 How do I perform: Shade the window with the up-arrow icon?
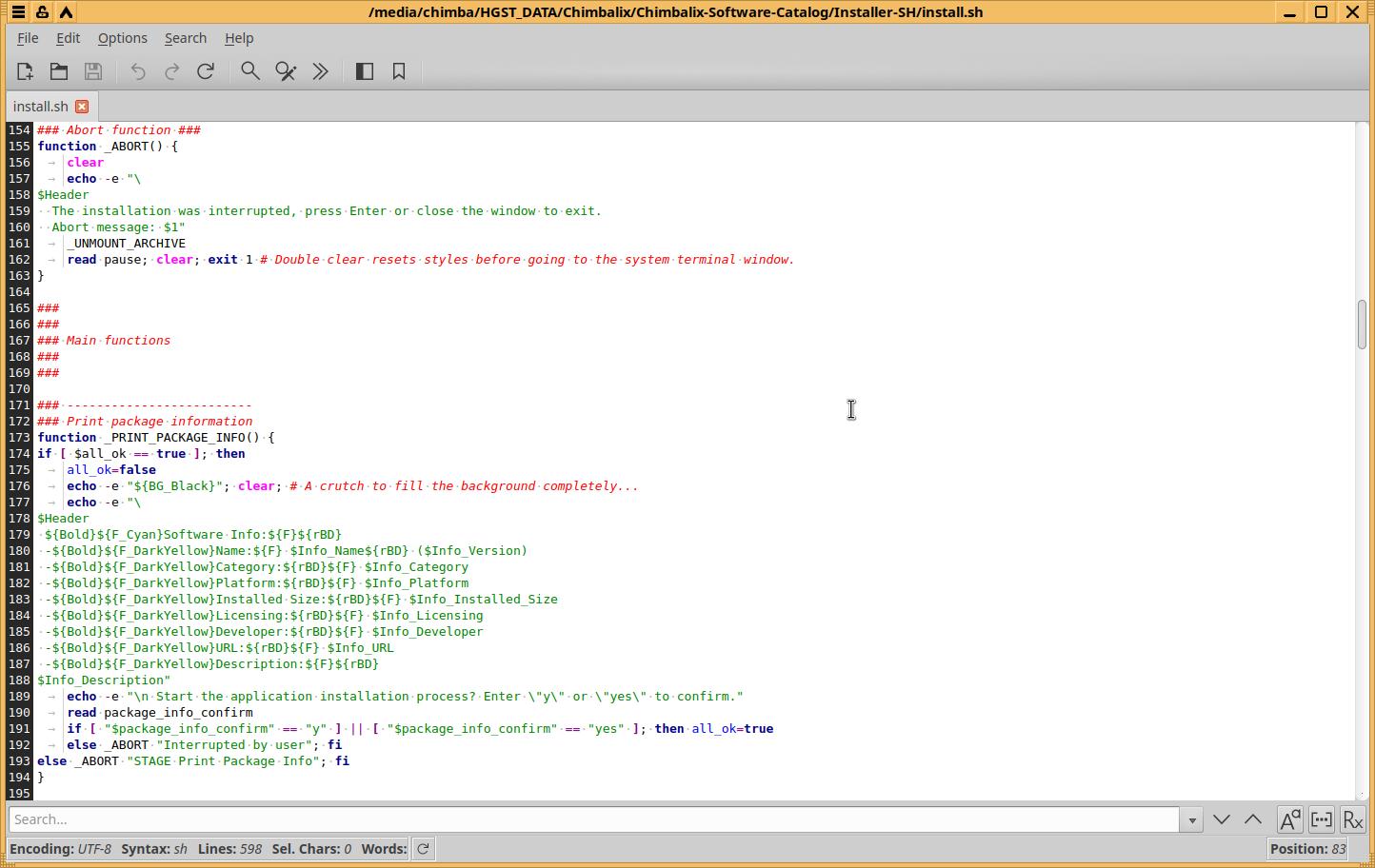(x=66, y=12)
